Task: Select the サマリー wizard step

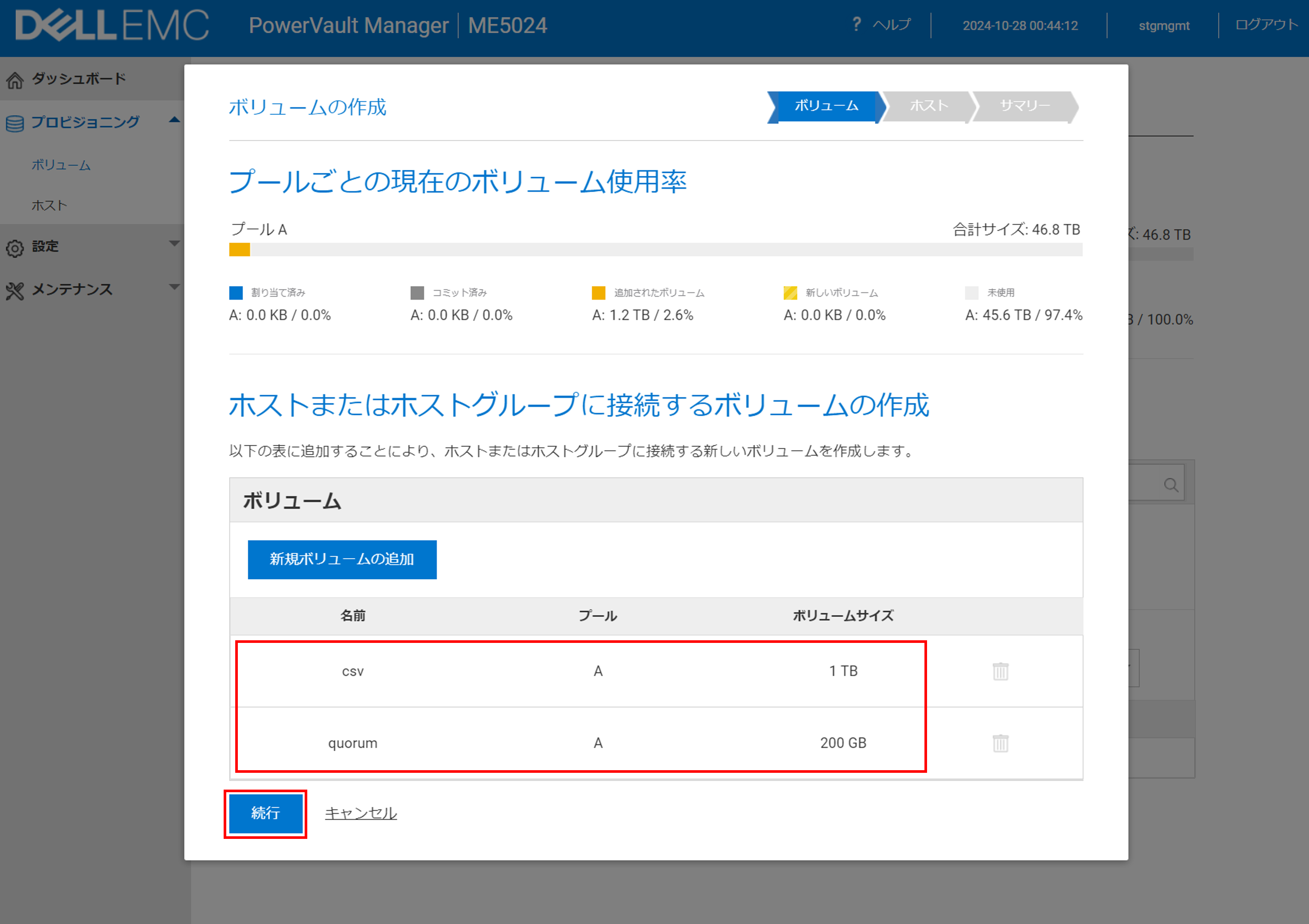Action: click(x=1024, y=107)
